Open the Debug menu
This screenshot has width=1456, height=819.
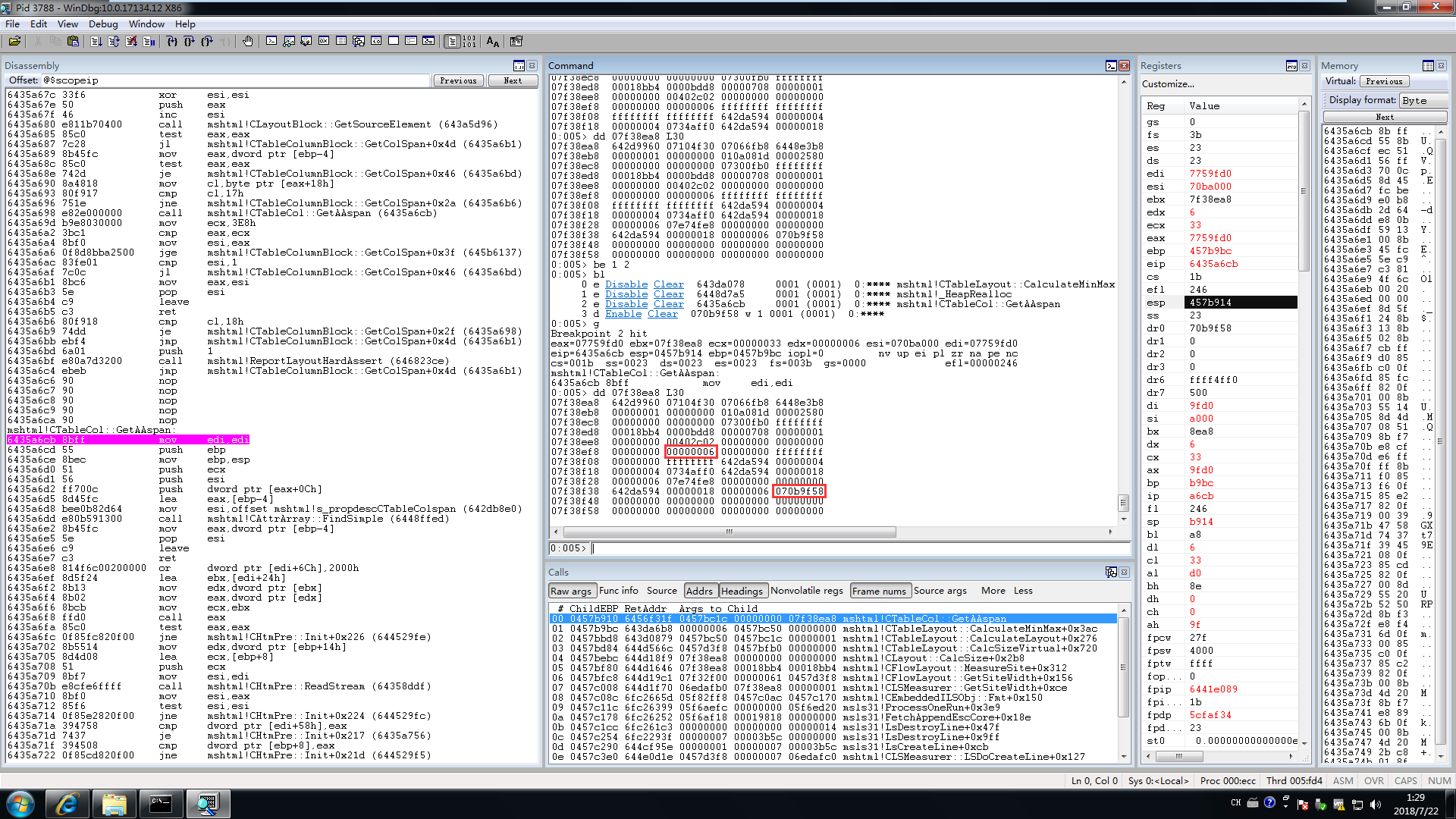pyautogui.click(x=103, y=24)
